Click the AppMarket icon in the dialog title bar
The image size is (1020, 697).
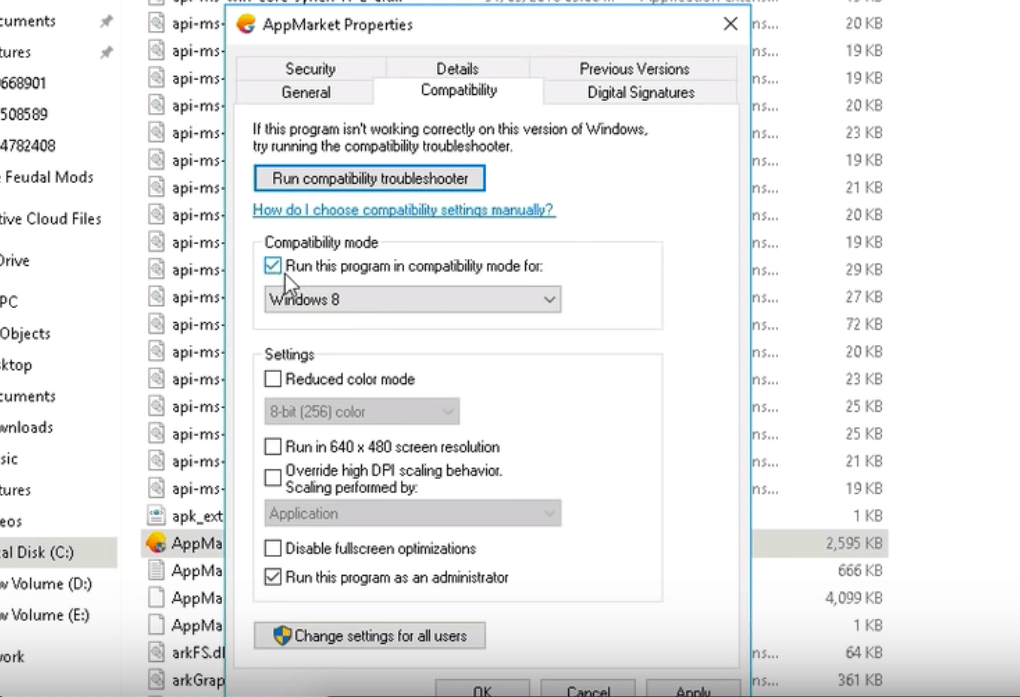(246, 24)
